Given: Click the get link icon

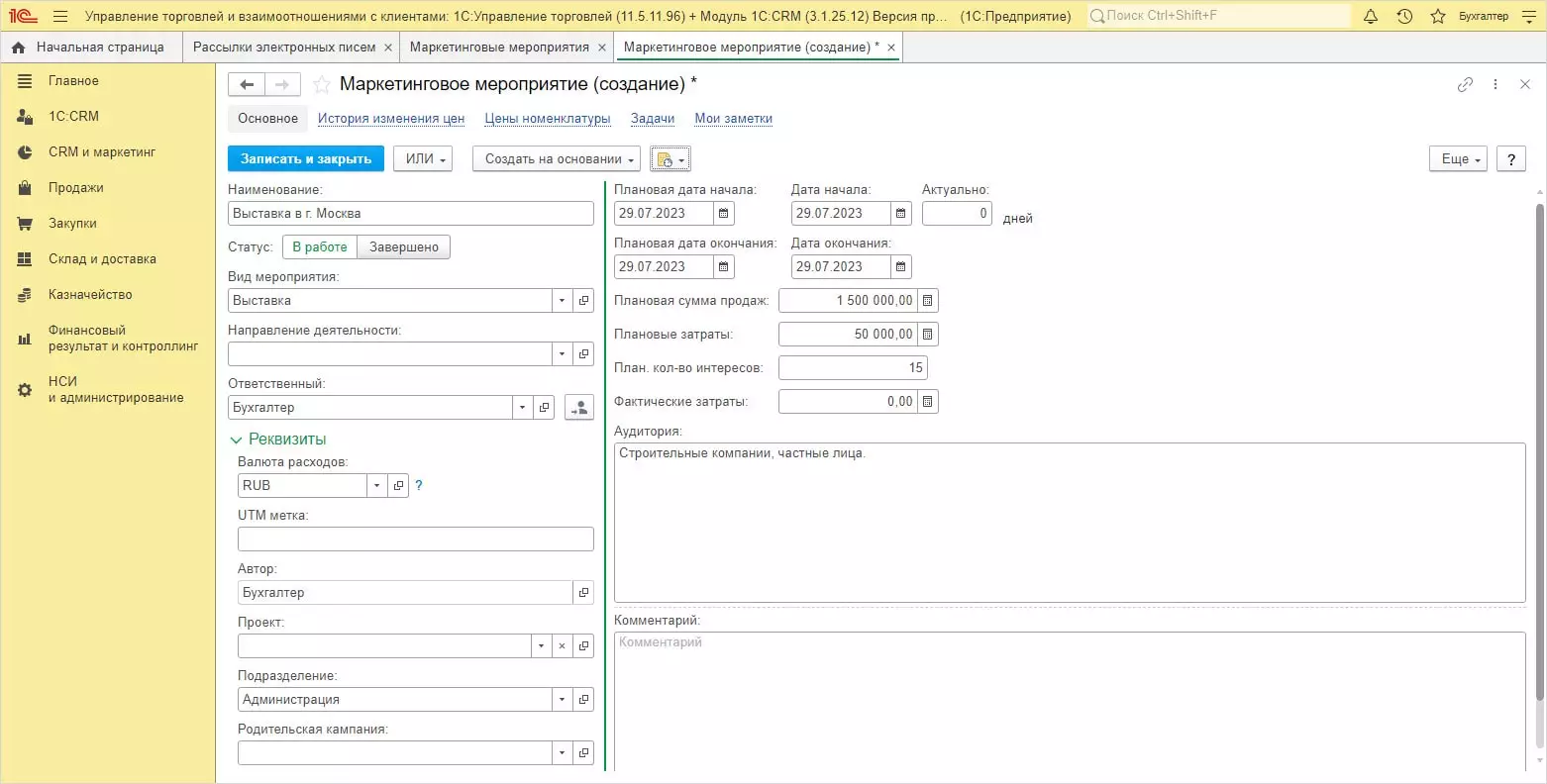Looking at the screenshot, I should (x=1465, y=85).
